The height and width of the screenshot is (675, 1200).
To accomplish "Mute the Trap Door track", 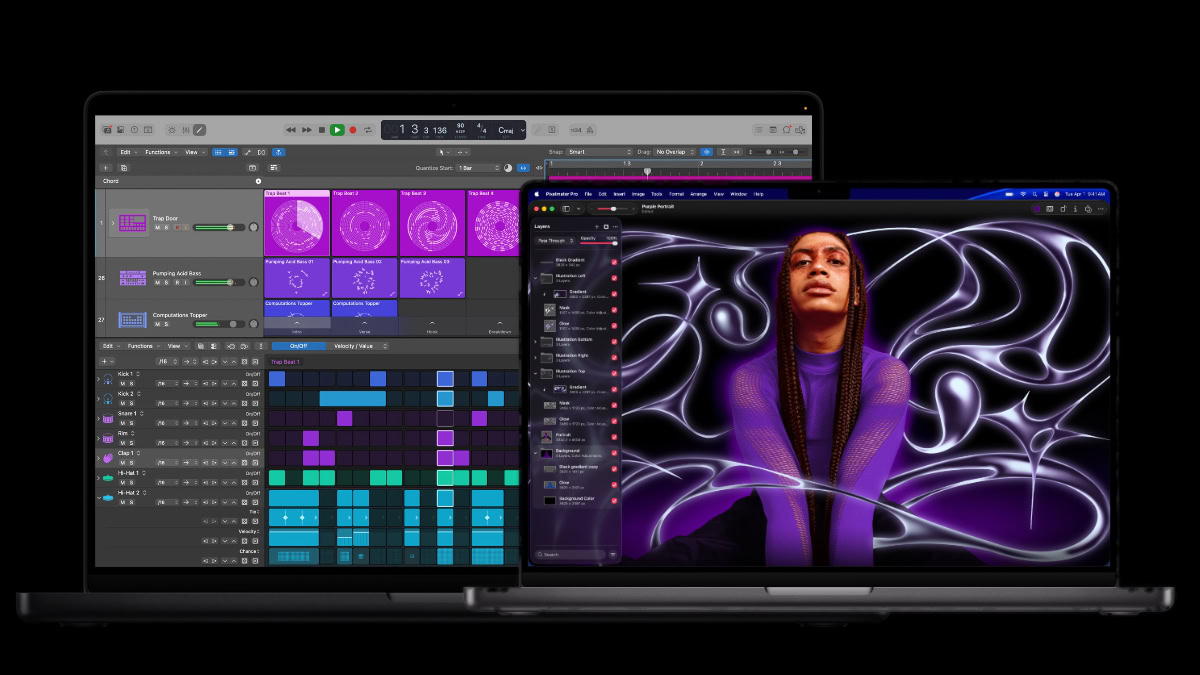I will 157,227.
